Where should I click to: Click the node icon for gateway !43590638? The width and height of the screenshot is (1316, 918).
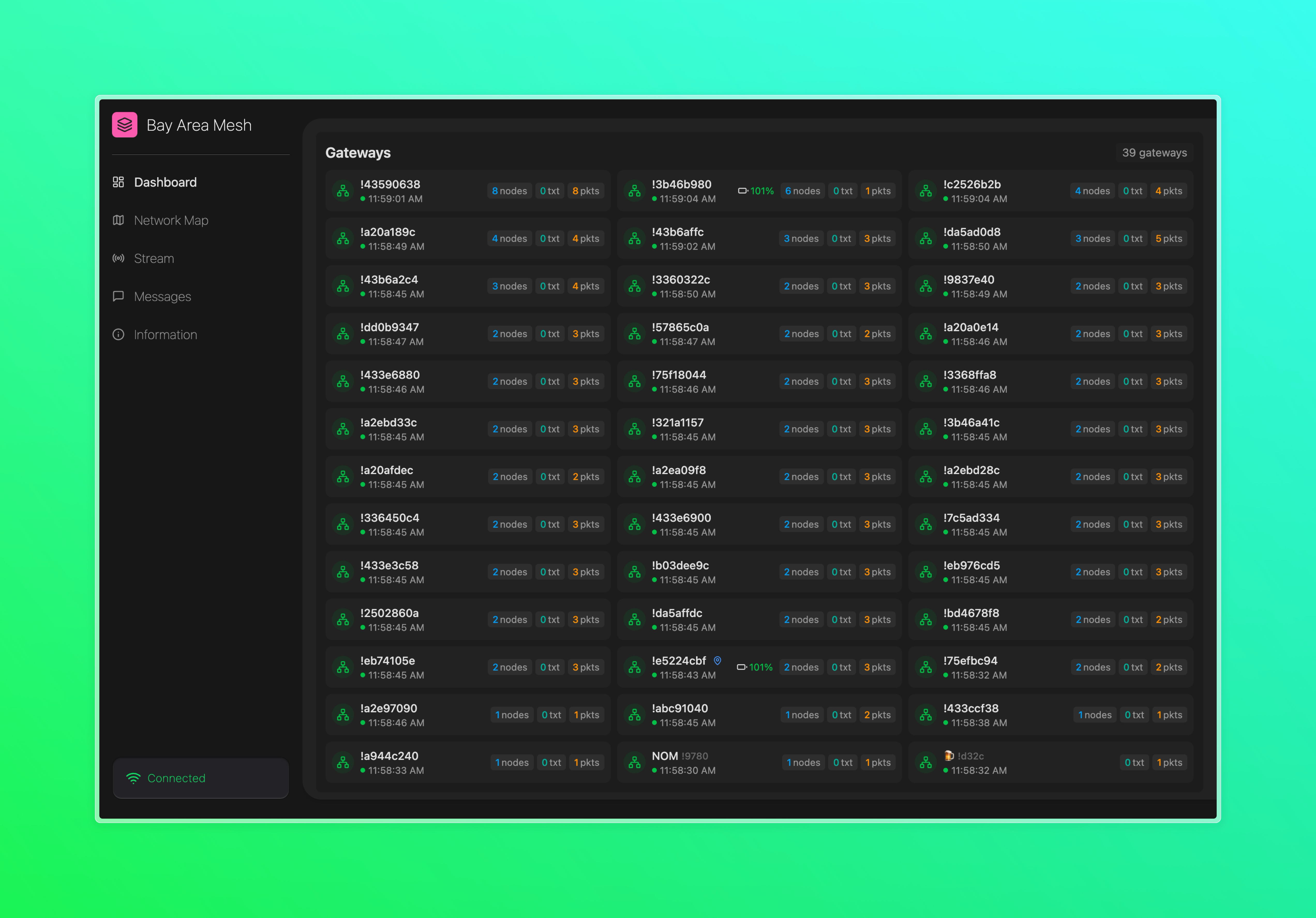coord(343,190)
